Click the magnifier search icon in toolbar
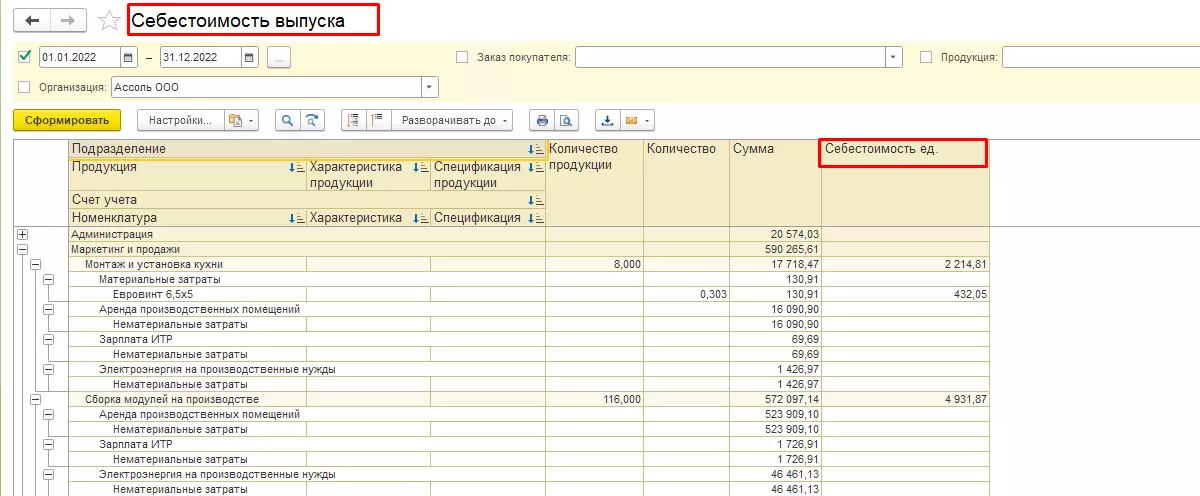The image size is (1200, 496). pos(287,120)
